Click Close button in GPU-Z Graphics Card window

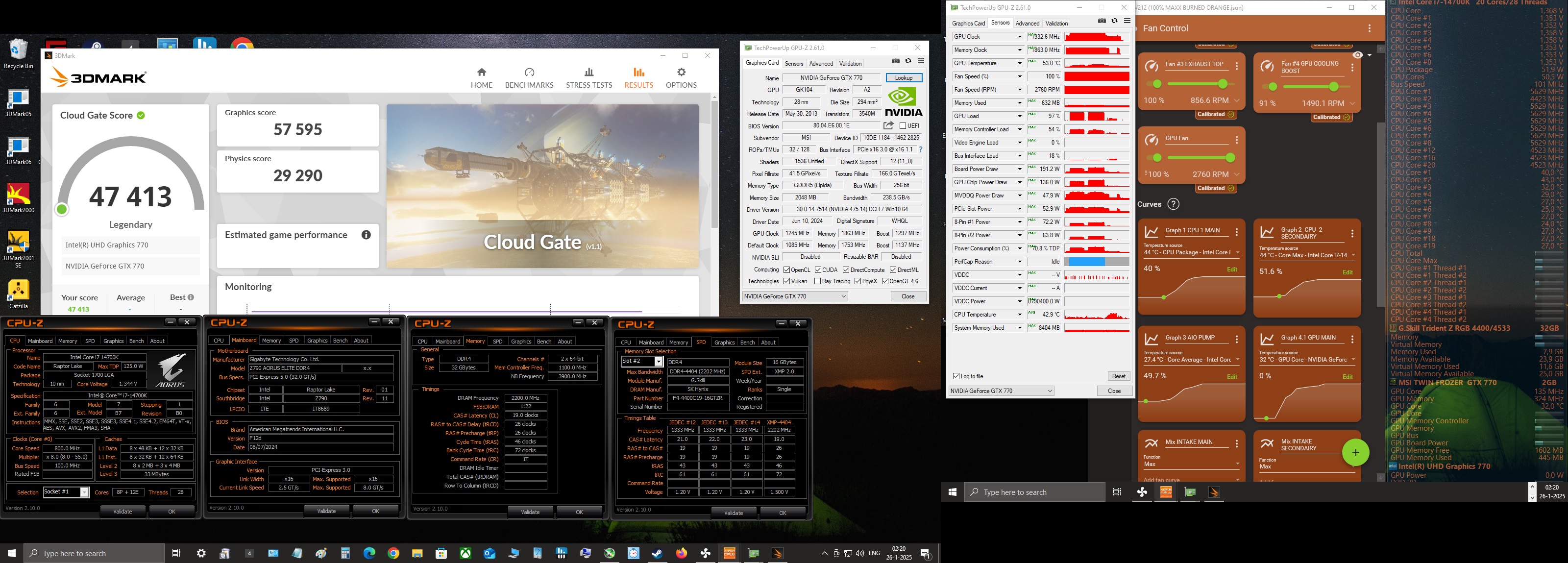coord(907,296)
